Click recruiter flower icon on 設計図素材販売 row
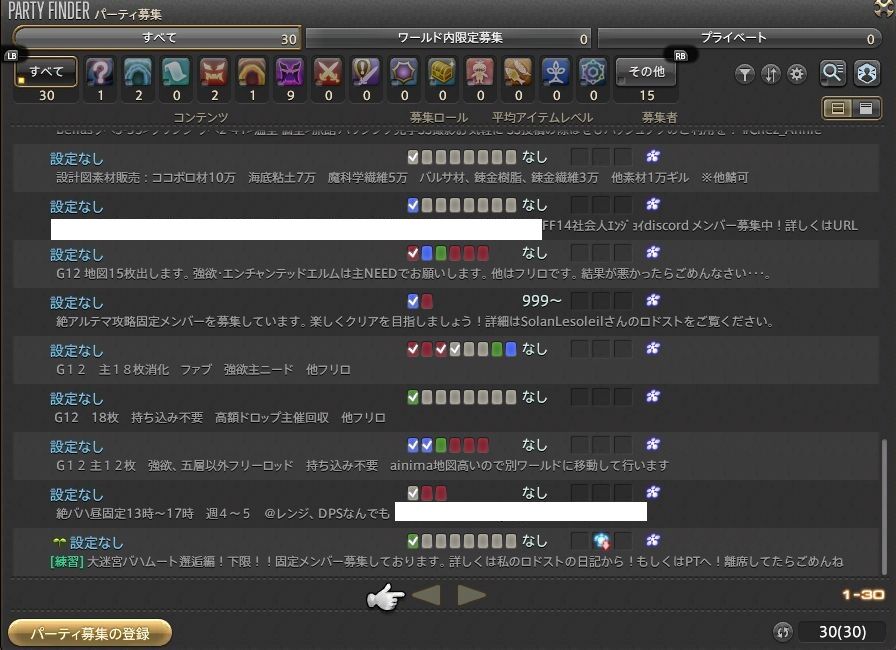896x650 pixels. 653,156
